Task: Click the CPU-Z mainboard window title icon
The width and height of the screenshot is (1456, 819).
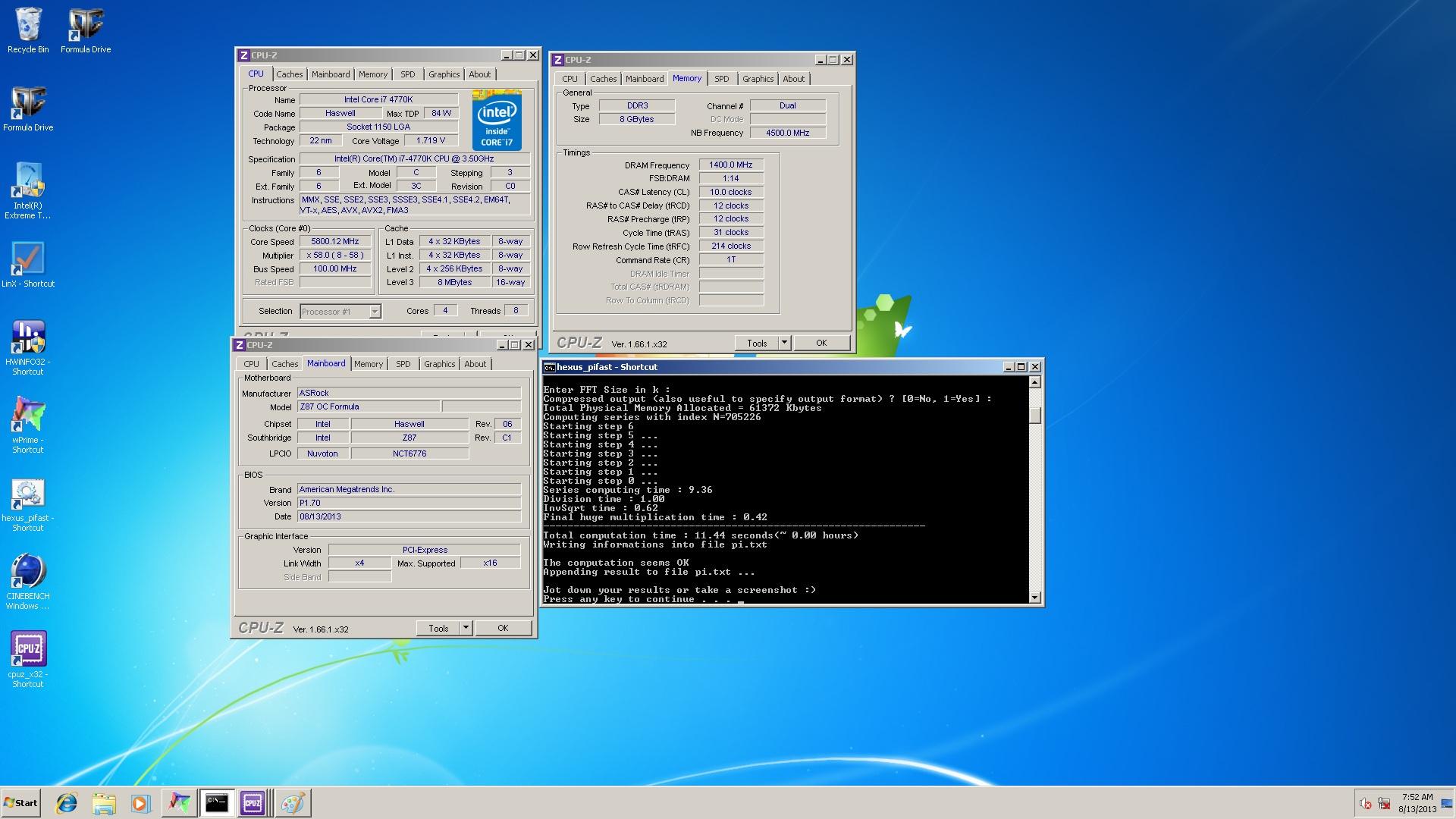Action: (240, 345)
